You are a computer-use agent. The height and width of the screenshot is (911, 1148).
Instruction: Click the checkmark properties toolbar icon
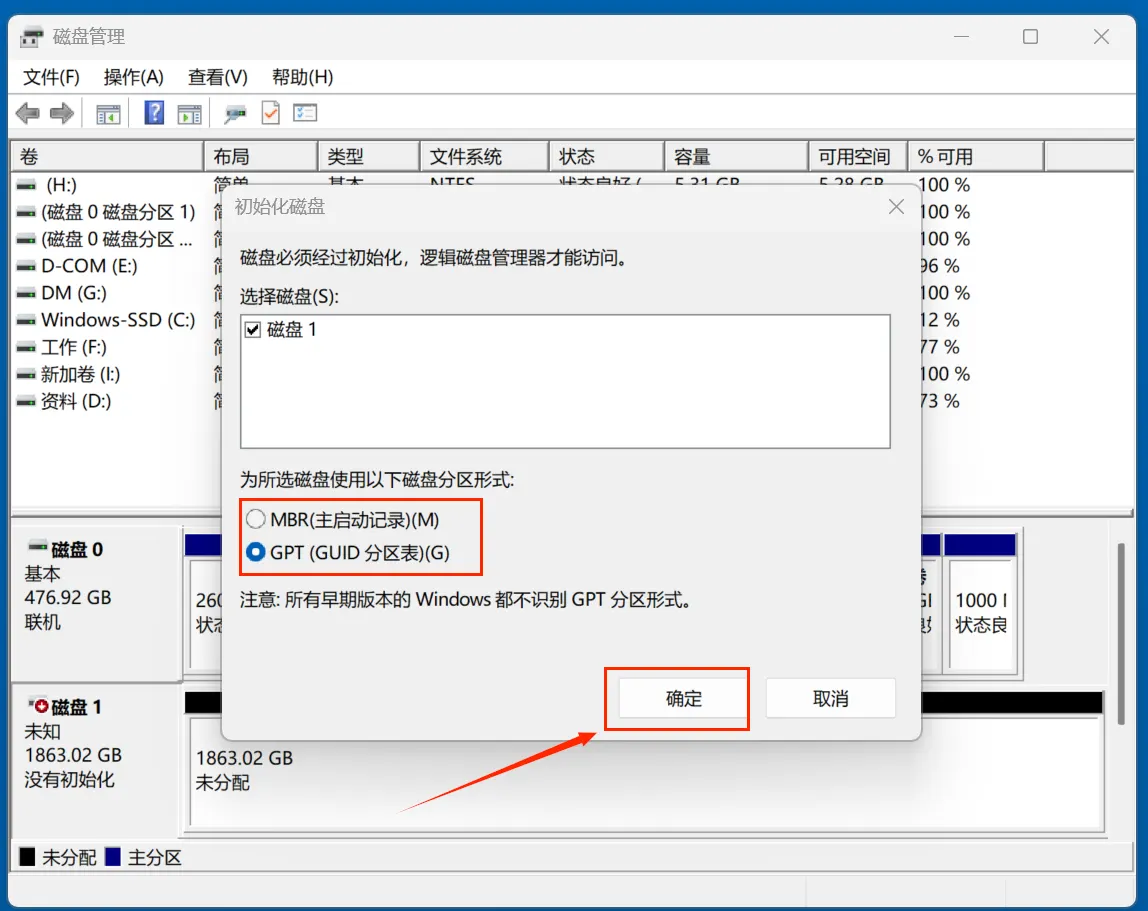(271, 113)
